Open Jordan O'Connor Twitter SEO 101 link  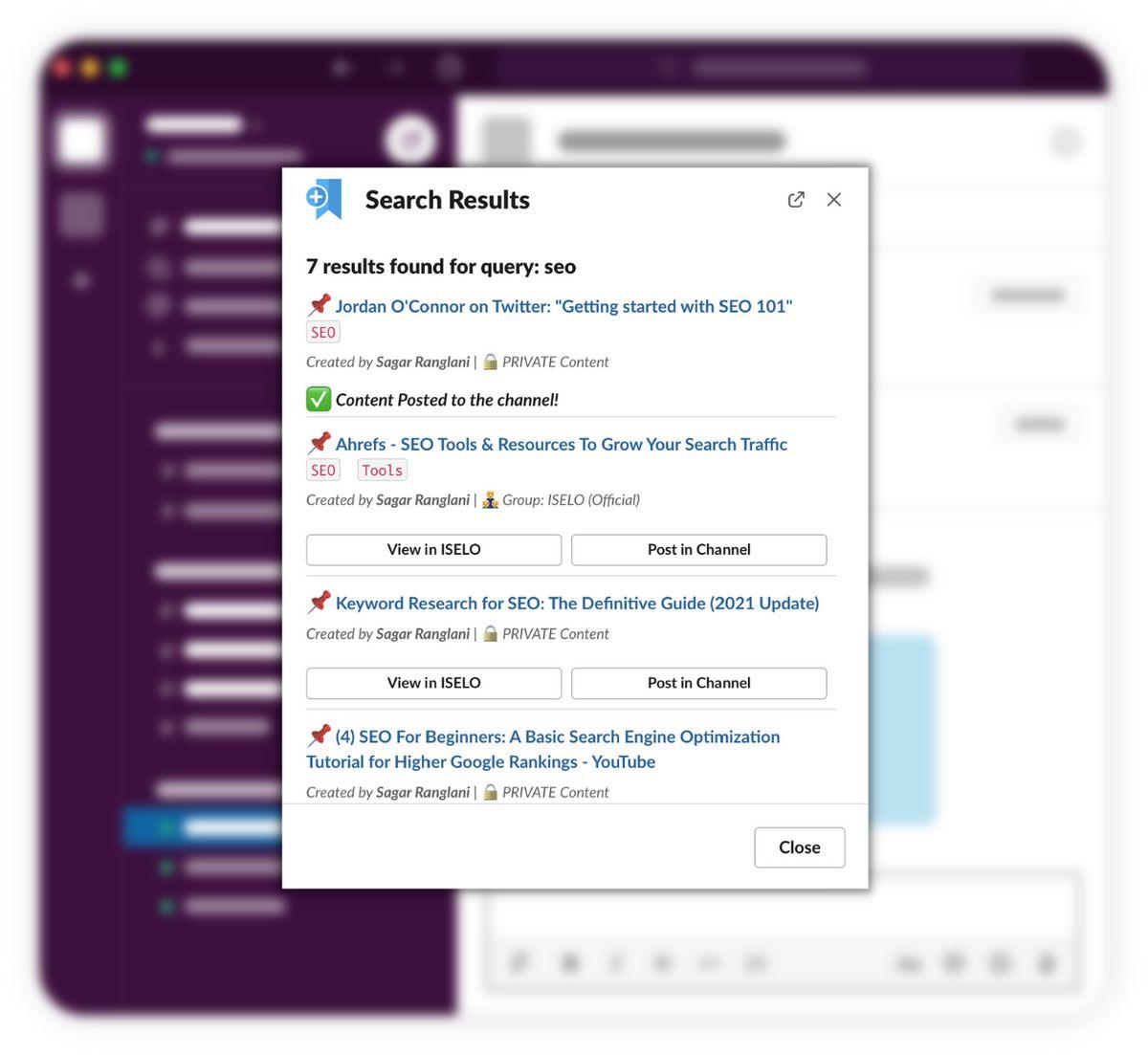point(563,306)
